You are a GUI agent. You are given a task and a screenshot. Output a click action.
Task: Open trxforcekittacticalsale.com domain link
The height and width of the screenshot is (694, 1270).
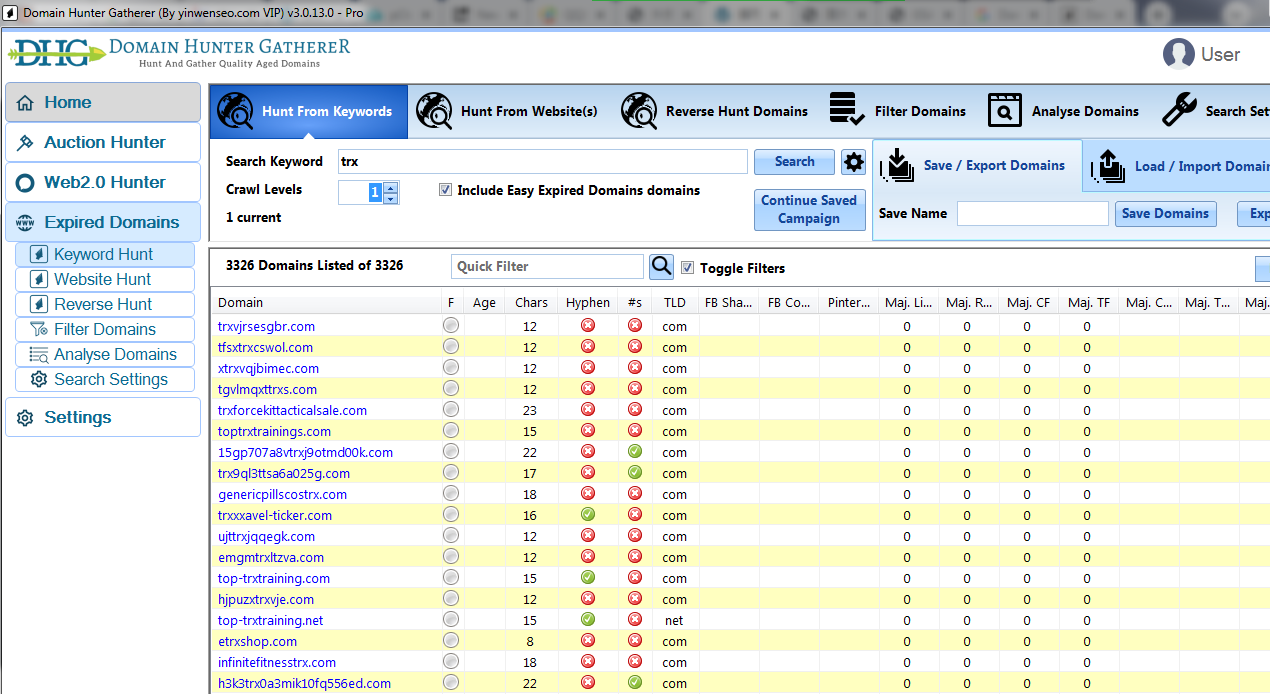[292, 410]
